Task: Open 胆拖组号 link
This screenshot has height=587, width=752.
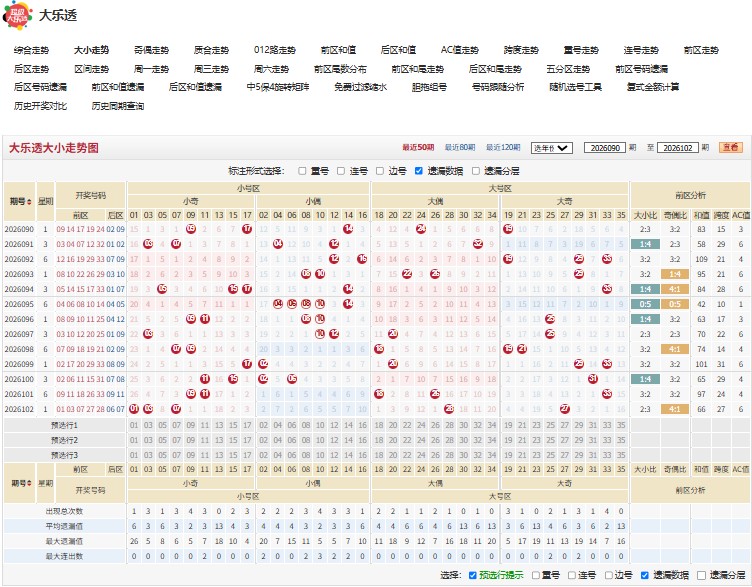Action: coord(429,87)
